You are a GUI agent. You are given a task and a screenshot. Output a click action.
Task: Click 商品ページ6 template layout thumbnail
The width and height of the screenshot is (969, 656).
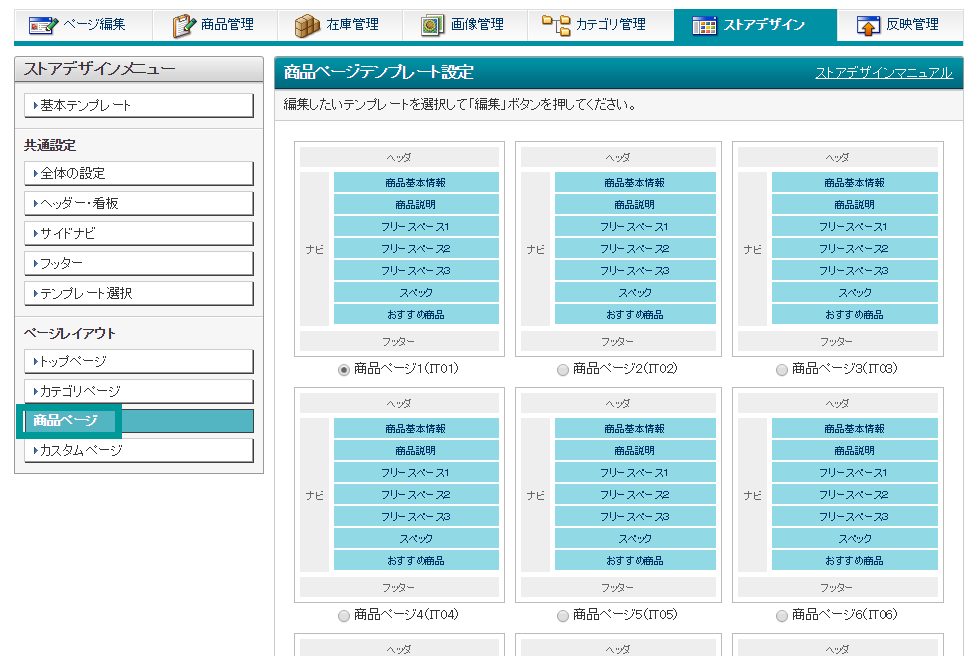tap(837, 495)
